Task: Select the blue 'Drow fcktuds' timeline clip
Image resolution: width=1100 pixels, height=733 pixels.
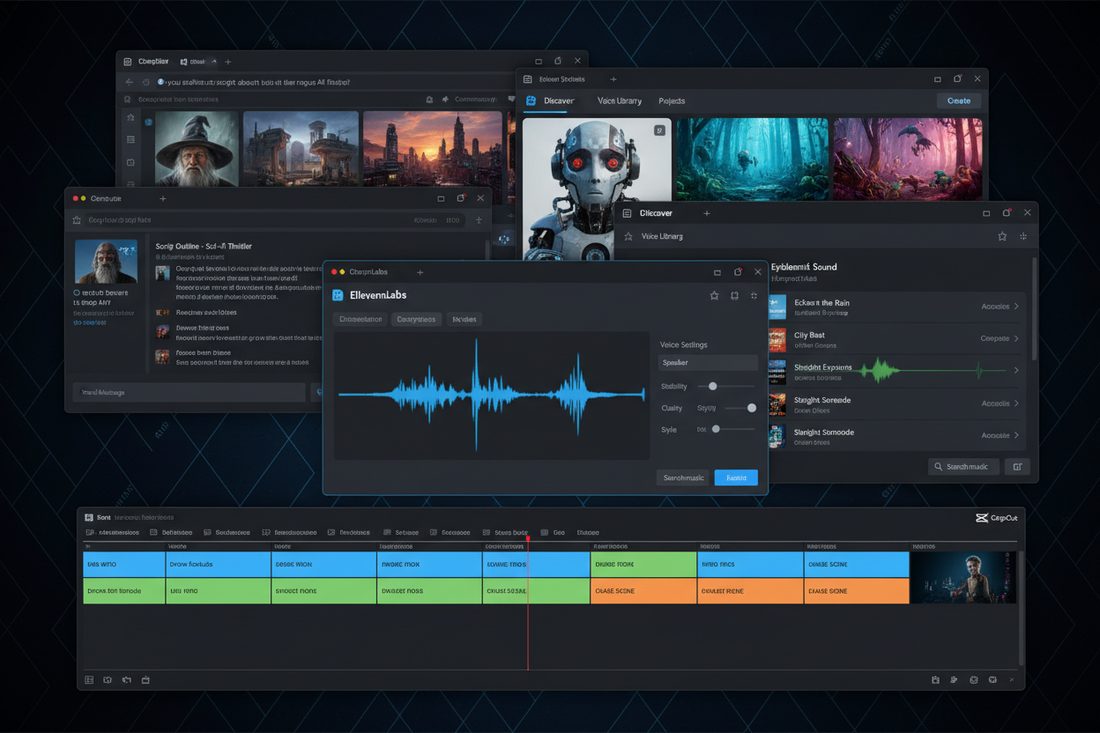Action: 218,564
